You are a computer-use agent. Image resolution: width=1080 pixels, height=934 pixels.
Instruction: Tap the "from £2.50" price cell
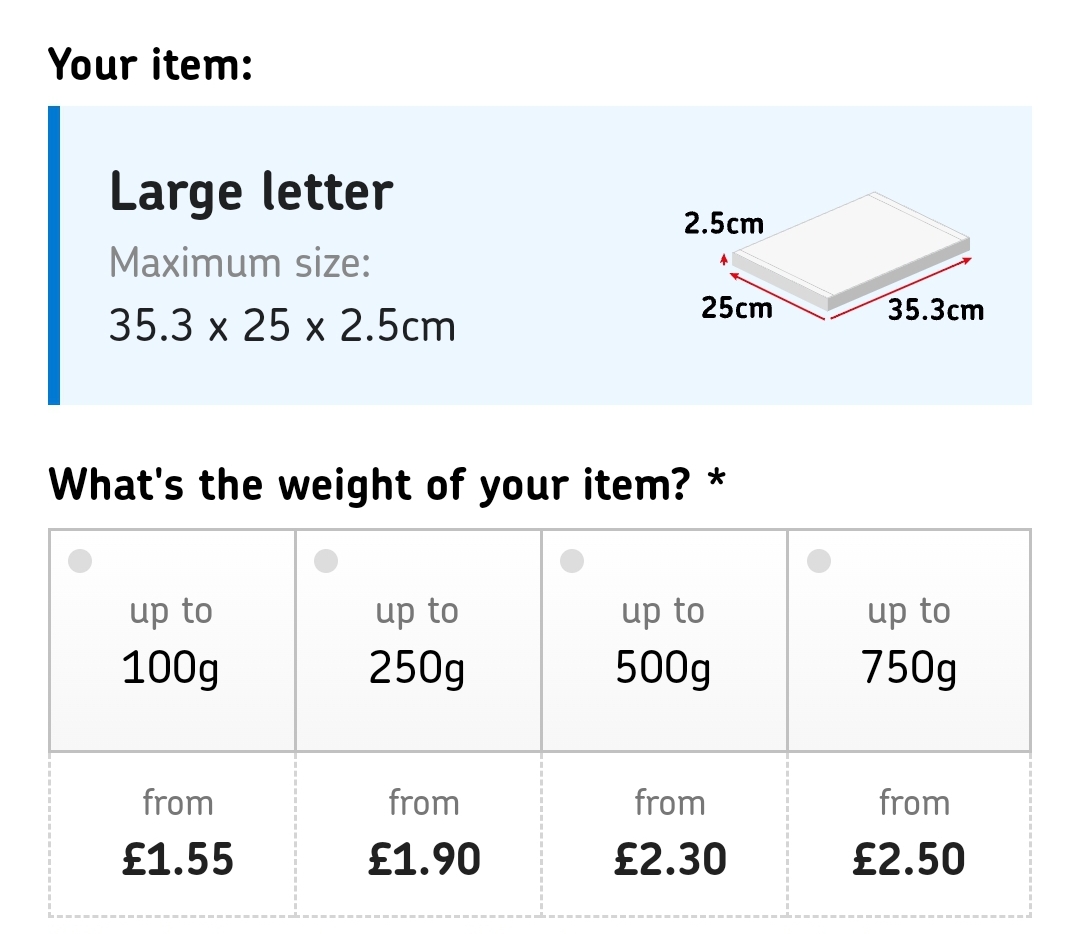pos(909,835)
